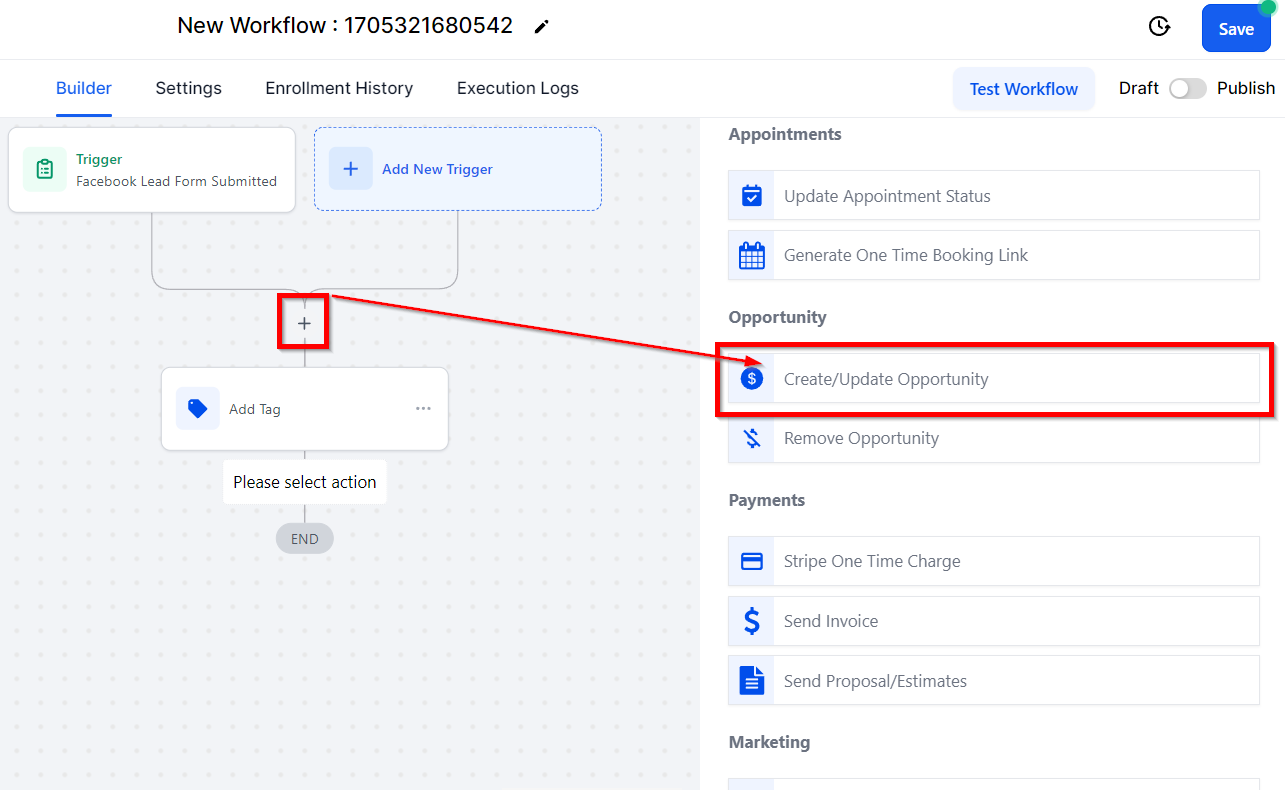Click the Add New Trigger plus icon
This screenshot has width=1285, height=790.
[x=351, y=169]
